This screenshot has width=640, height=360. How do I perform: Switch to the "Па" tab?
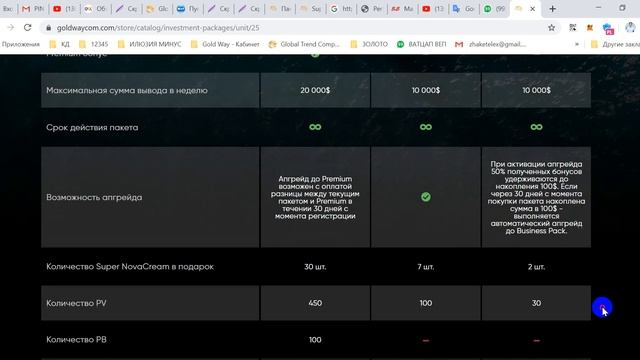click(280, 9)
